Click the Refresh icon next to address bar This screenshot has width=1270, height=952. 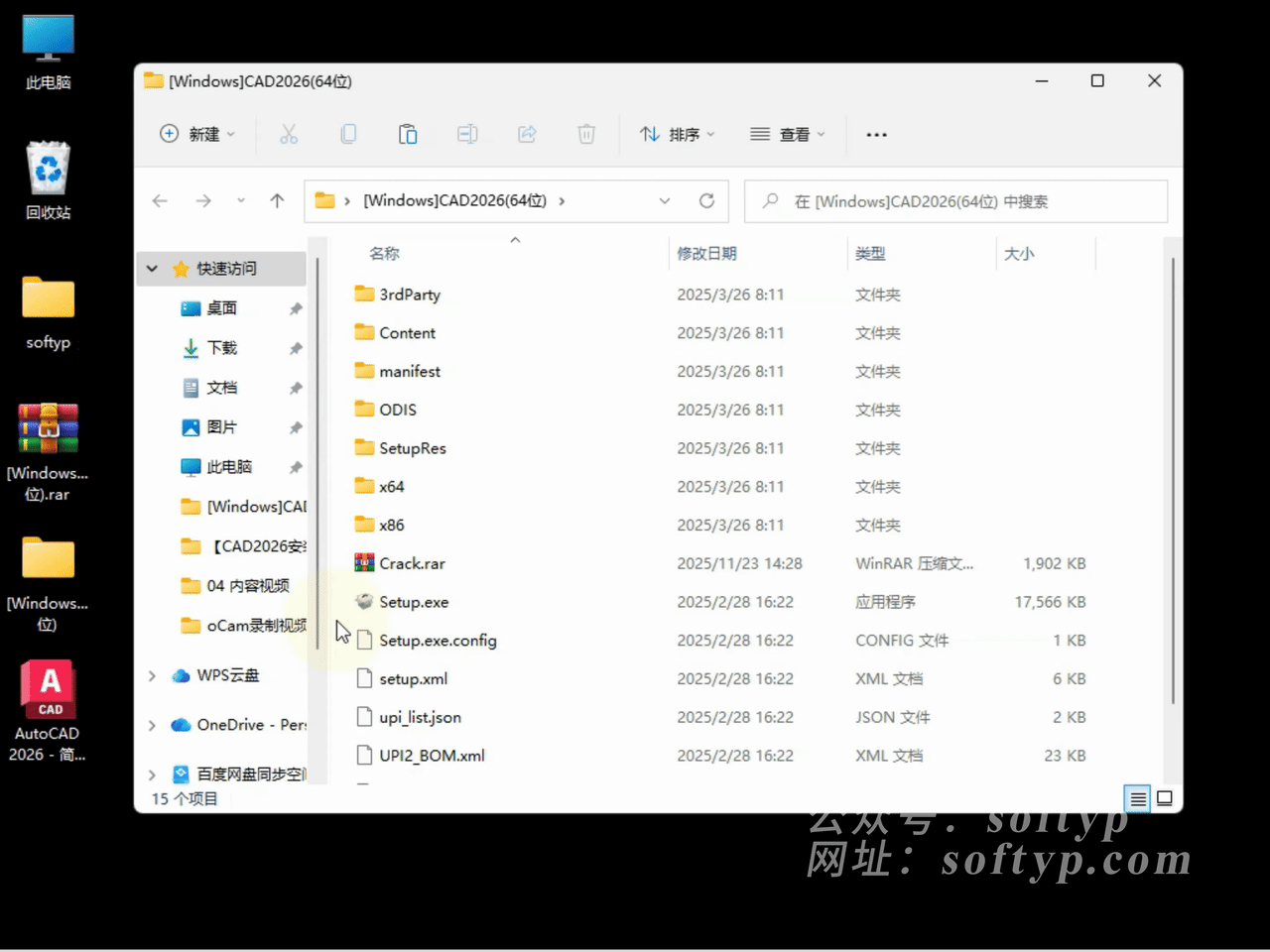(706, 200)
